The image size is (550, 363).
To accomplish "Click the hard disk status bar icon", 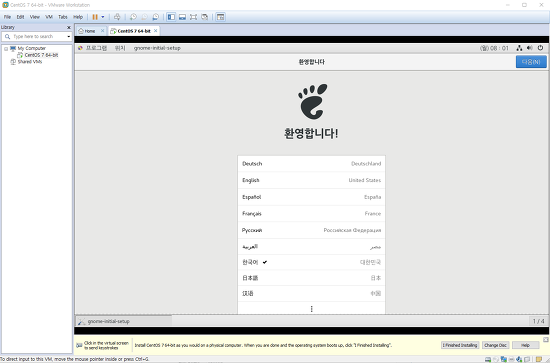I will [x=488, y=359].
